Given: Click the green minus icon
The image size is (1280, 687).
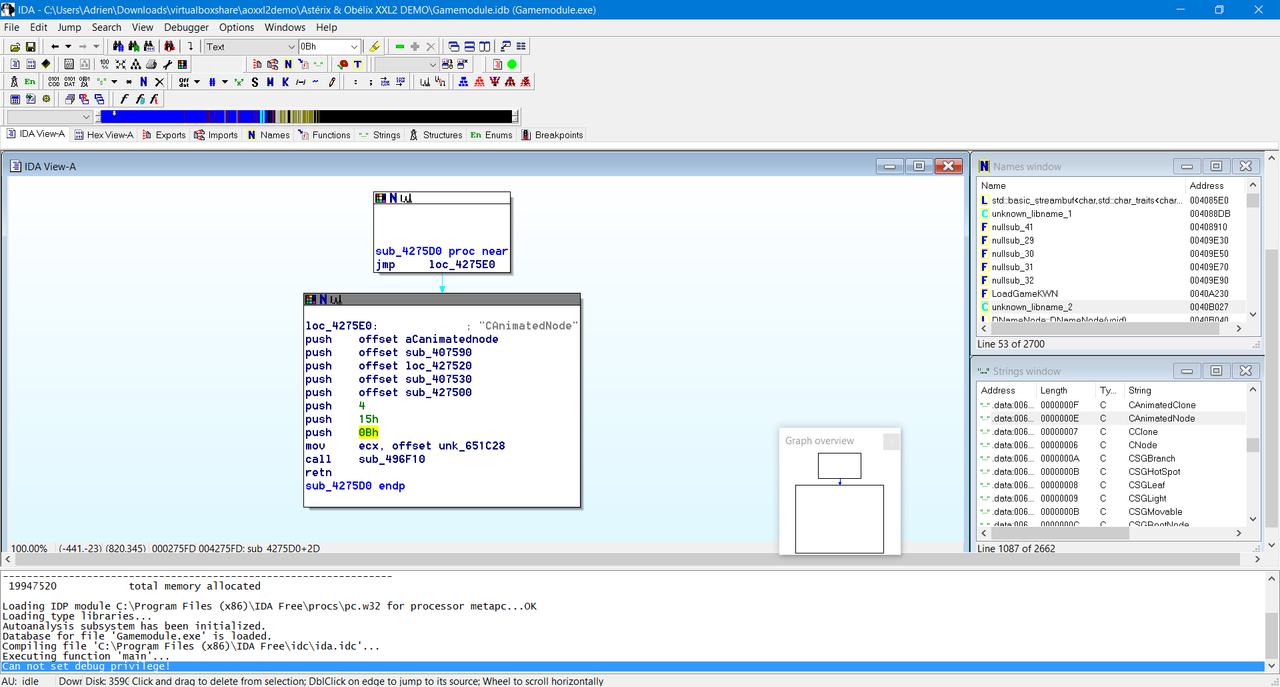Looking at the screenshot, I should tap(400, 47).
